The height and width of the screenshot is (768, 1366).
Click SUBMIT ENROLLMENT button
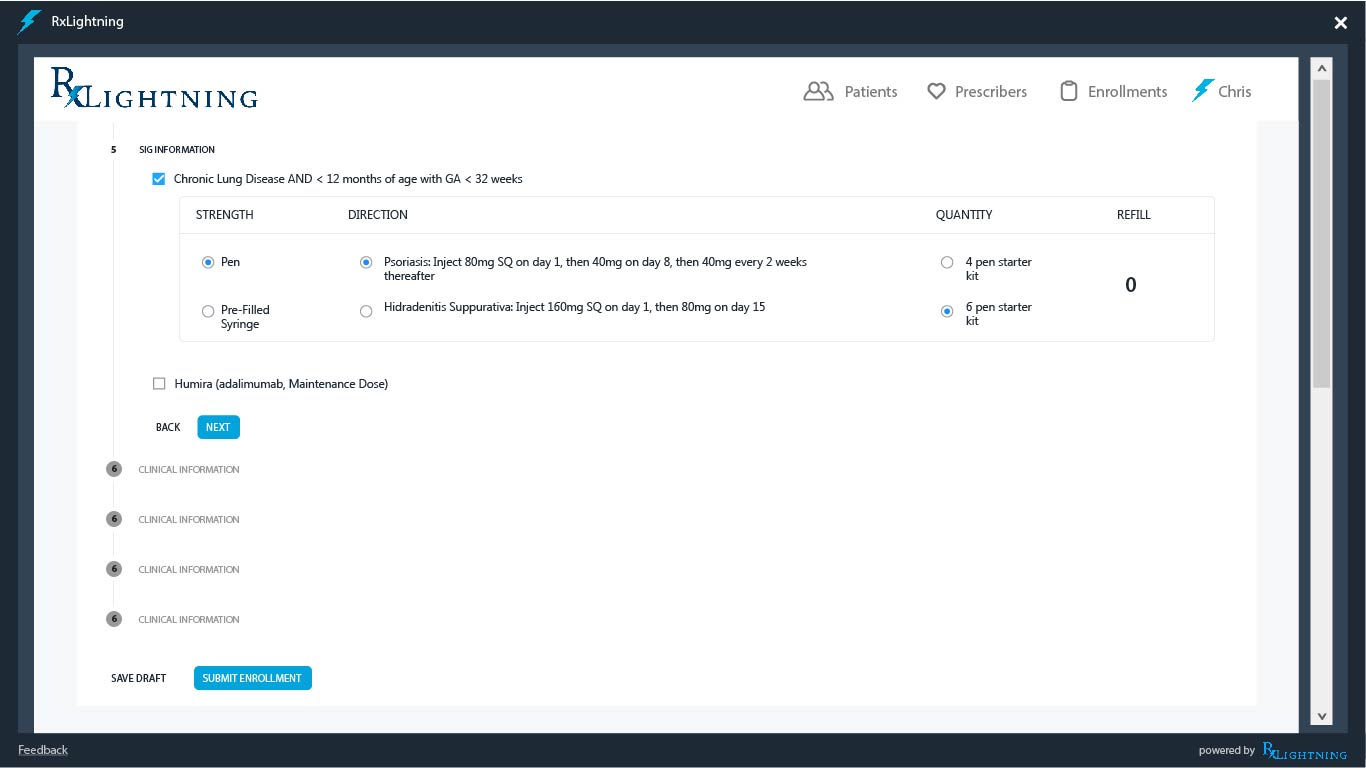point(252,678)
